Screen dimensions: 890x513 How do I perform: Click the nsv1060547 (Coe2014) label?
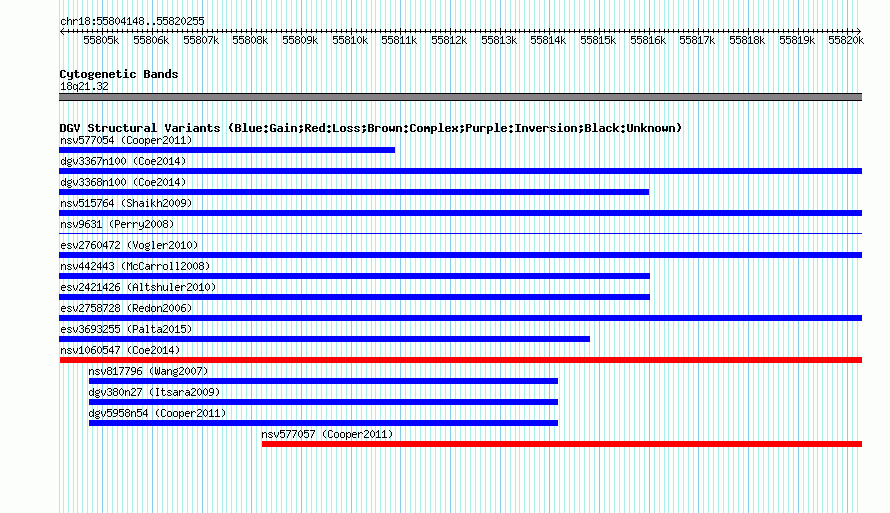tap(120, 350)
